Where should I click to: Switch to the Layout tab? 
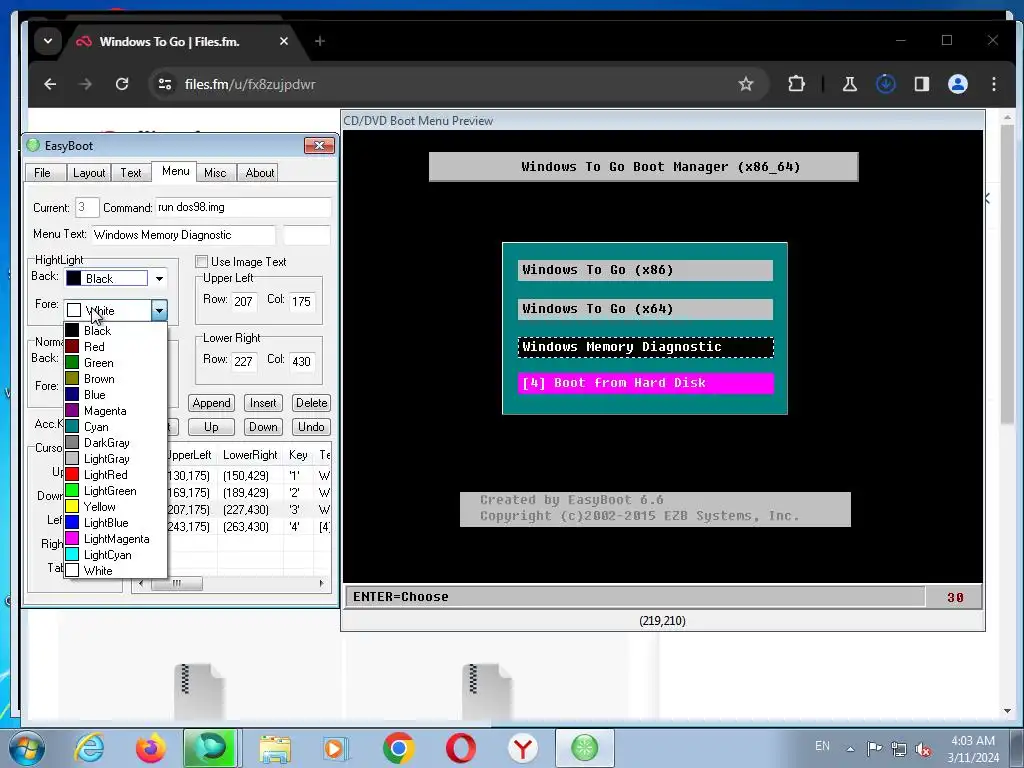pos(89,172)
